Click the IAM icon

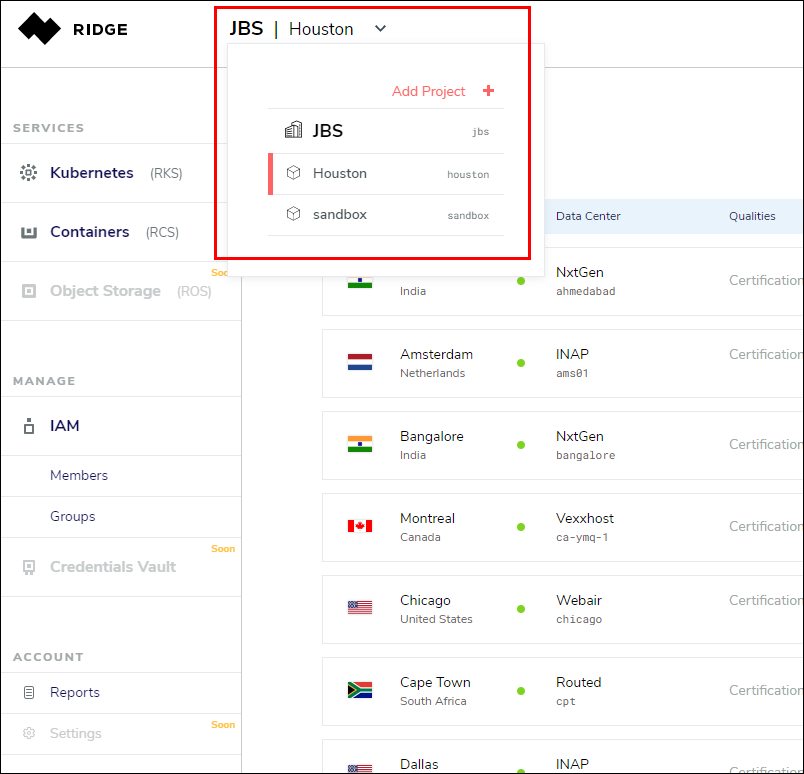pyautogui.click(x=29, y=426)
